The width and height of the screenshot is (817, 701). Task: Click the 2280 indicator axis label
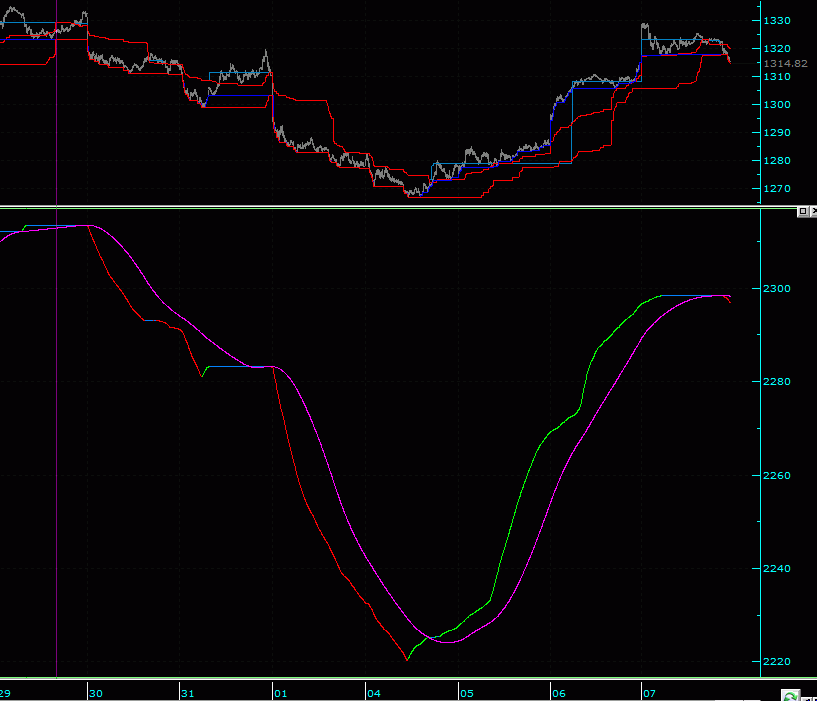click(x=777, y=382)
